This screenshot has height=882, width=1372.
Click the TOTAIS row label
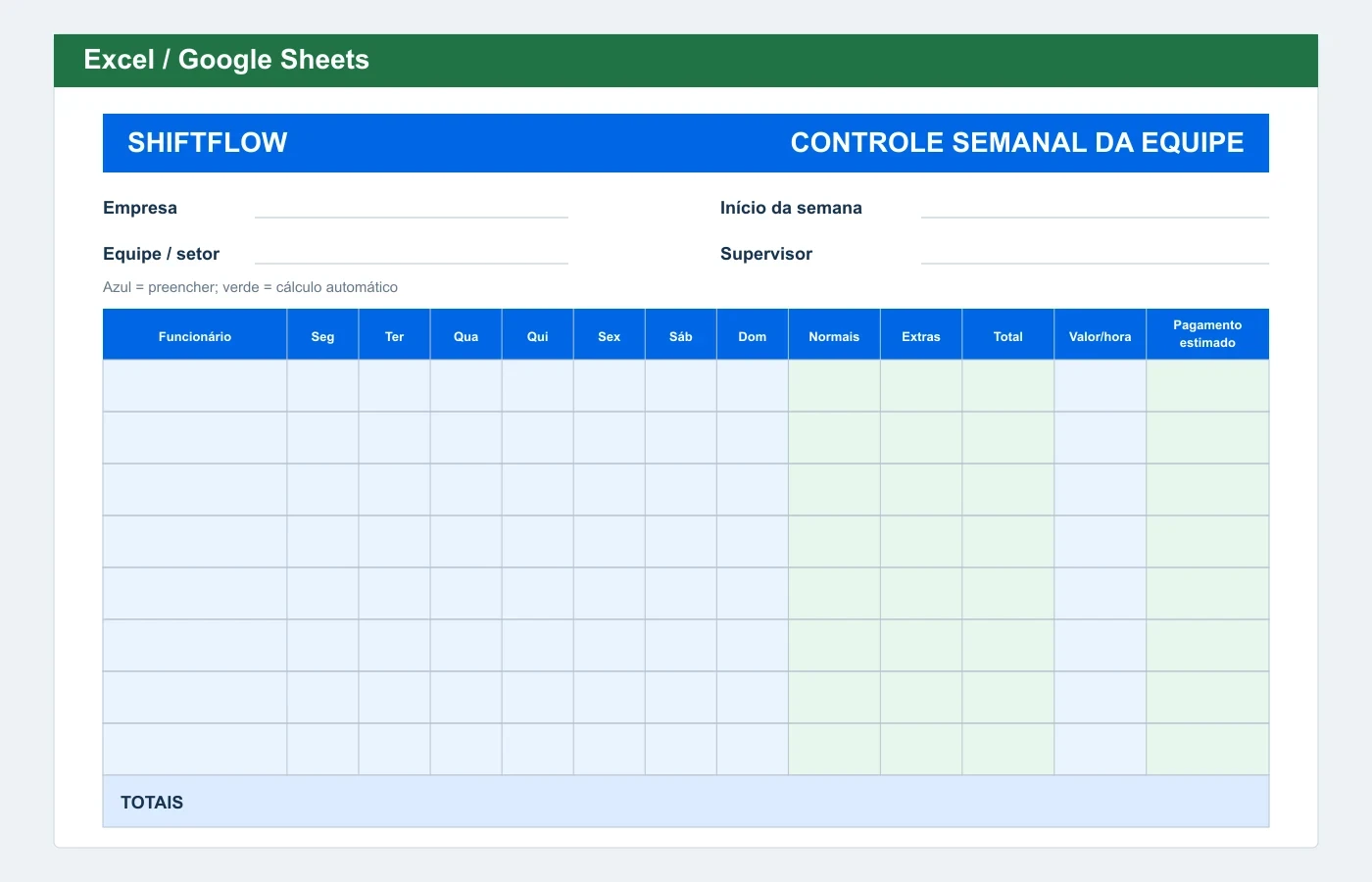pos(152,802)
